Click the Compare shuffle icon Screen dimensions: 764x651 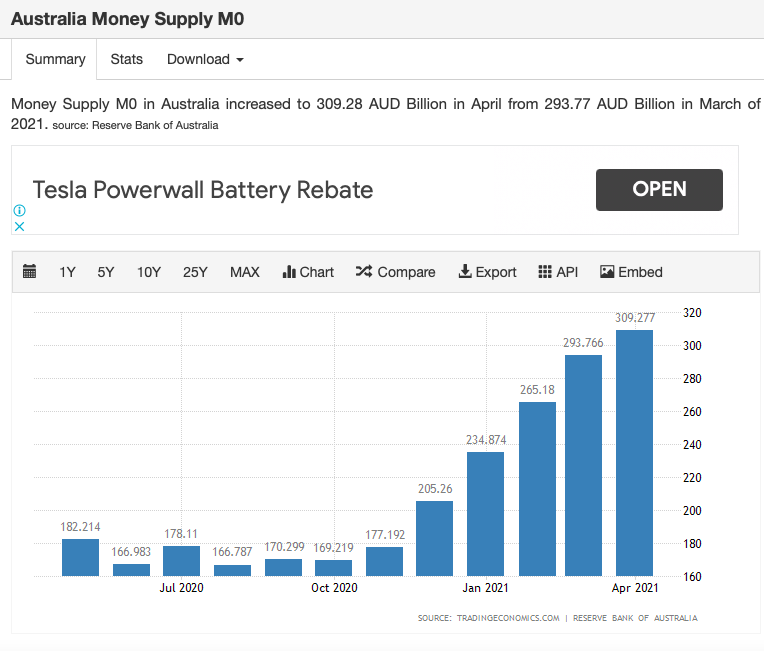click(364, 272)
